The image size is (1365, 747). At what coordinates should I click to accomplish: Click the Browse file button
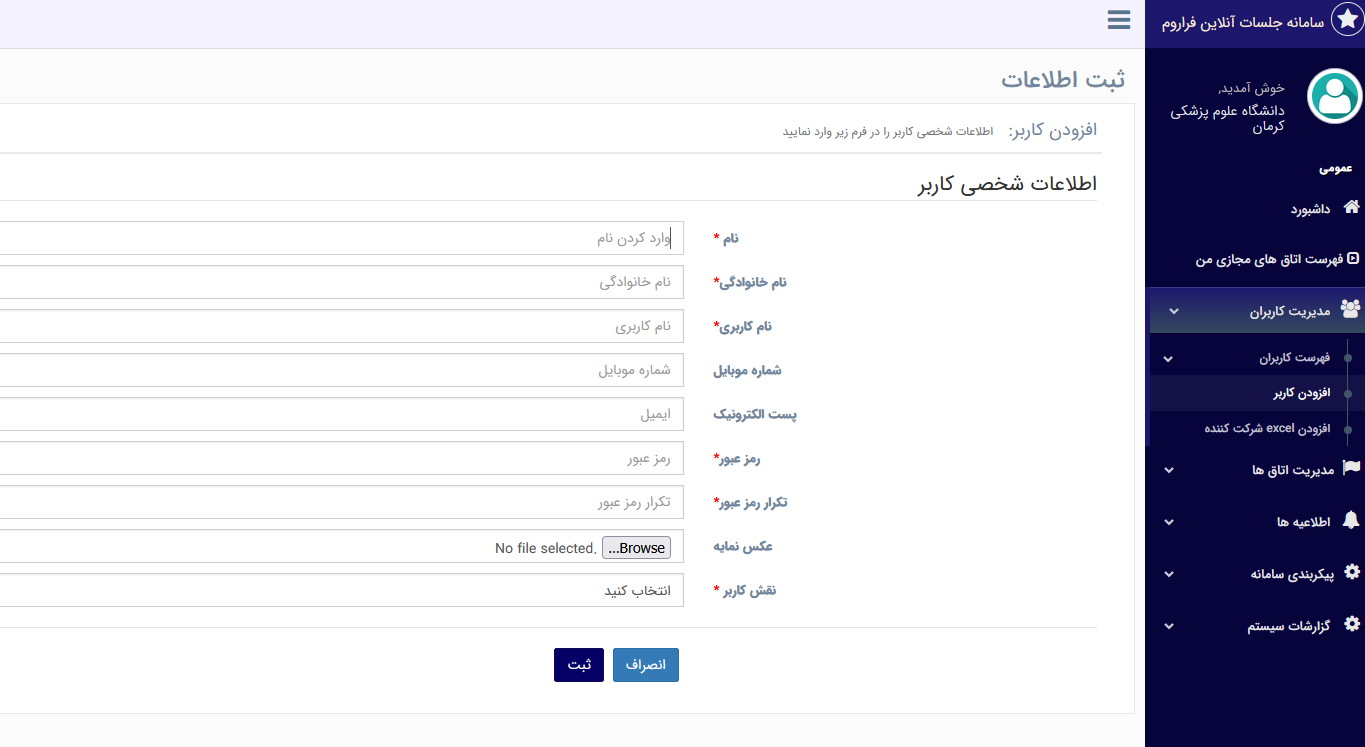(x=636, y=548)
